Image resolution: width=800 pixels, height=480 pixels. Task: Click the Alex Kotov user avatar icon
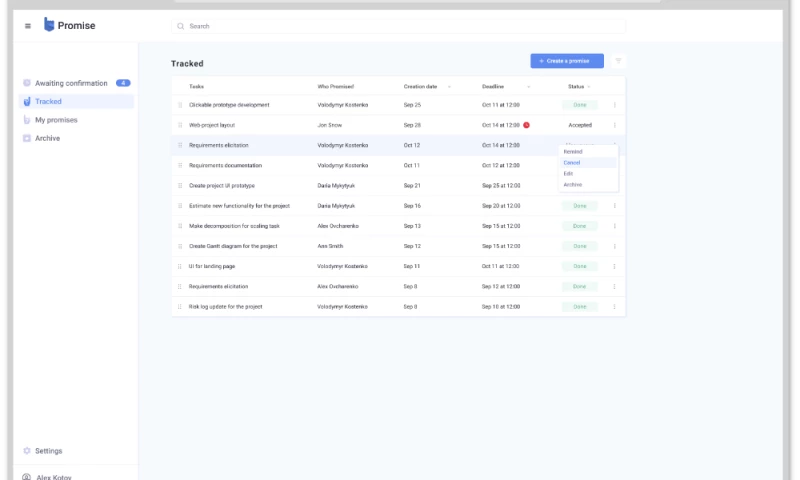[x=27, y=477]
